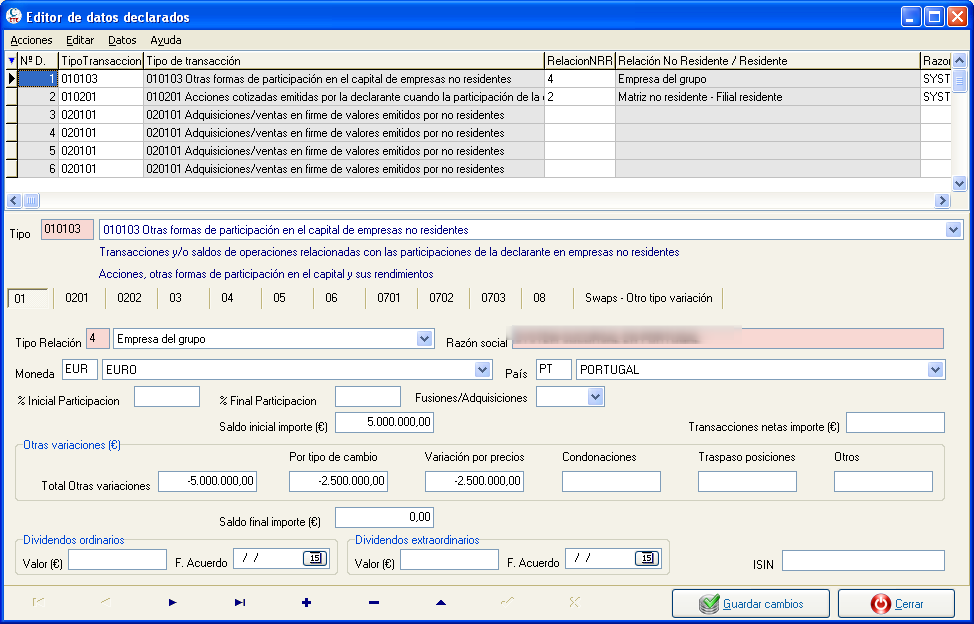Click Dividendos extraordinarios Valor field
The height and width of the screenshot is (624, 974).
pos(449,559)
